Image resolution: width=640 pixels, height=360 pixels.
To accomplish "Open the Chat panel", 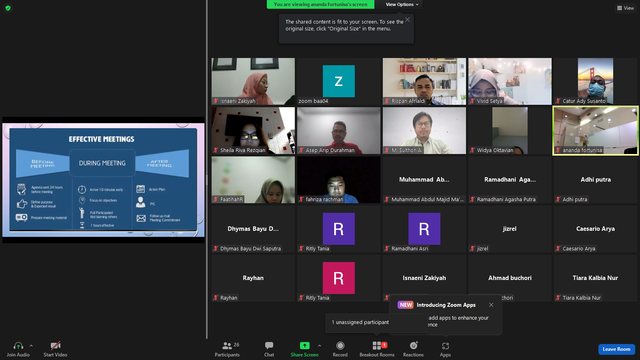I will pos(269,349).
